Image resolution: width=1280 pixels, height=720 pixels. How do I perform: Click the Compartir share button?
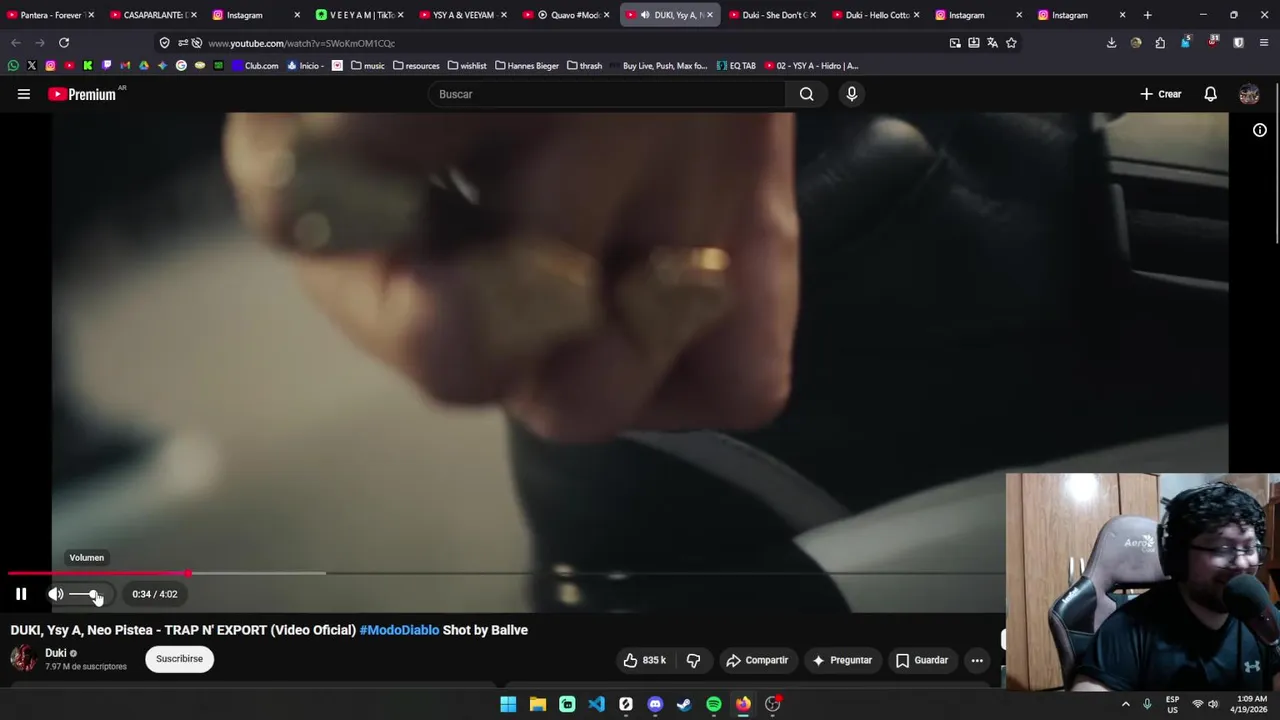tap(757, 660)
